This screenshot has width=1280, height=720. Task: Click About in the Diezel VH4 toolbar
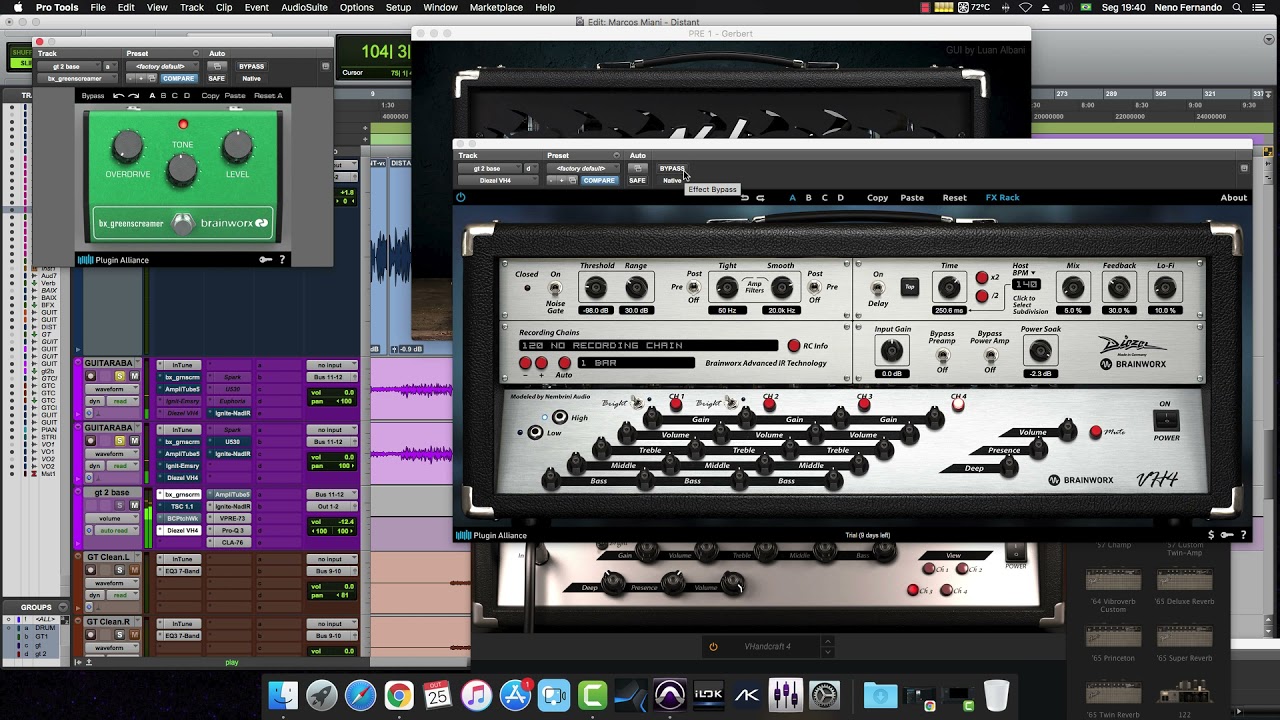coord(1233,198)
